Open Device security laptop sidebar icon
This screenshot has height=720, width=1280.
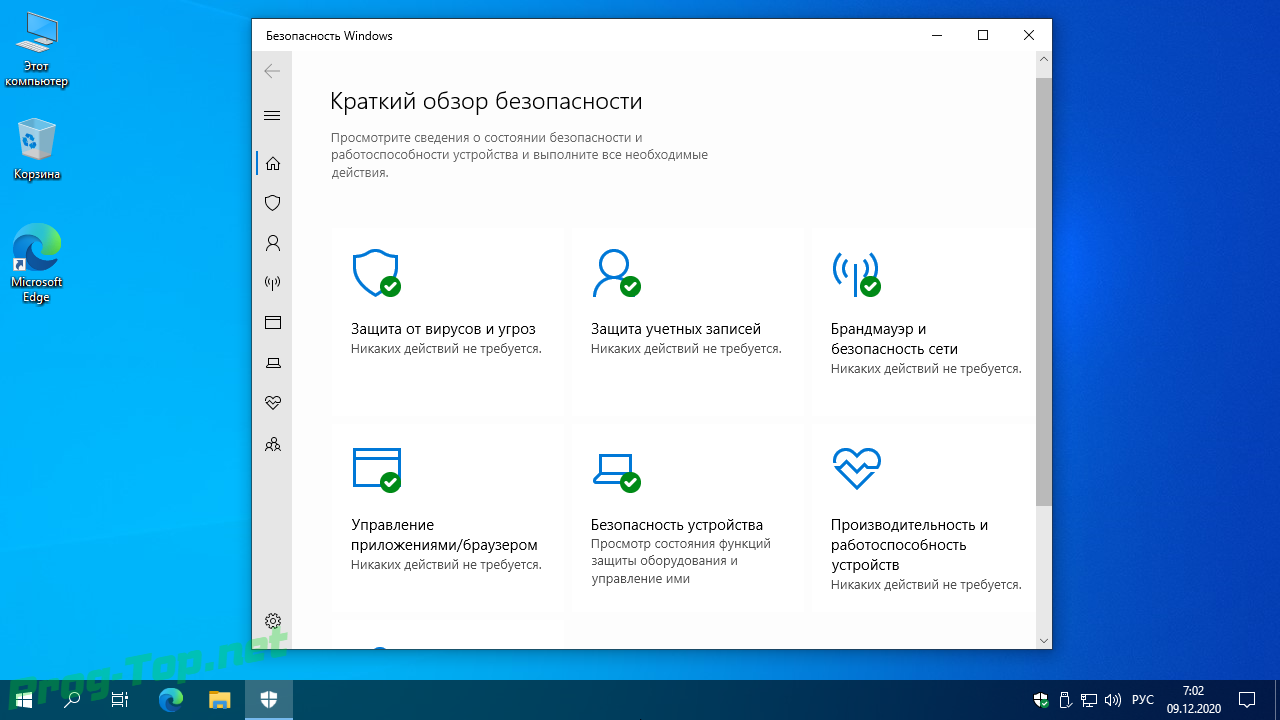272,363
